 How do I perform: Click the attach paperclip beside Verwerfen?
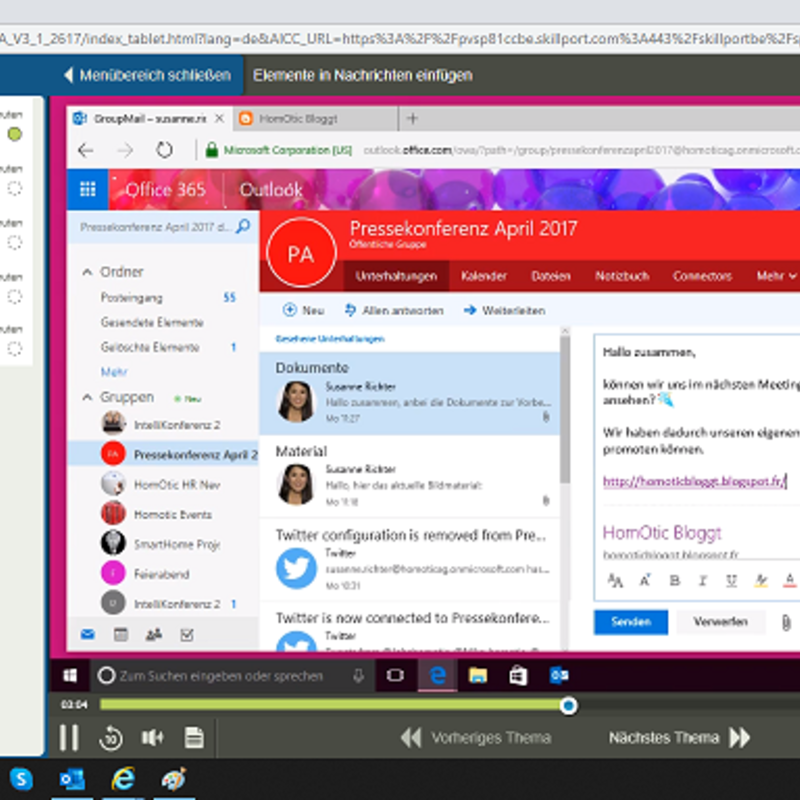(786, 622)
